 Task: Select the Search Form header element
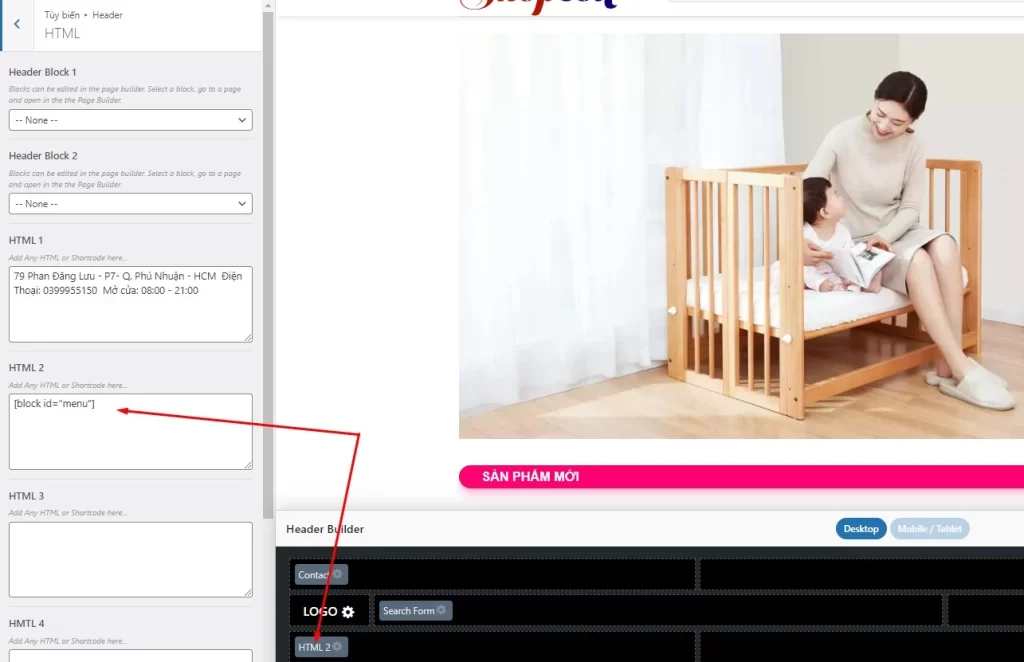(x=409, y=611)
